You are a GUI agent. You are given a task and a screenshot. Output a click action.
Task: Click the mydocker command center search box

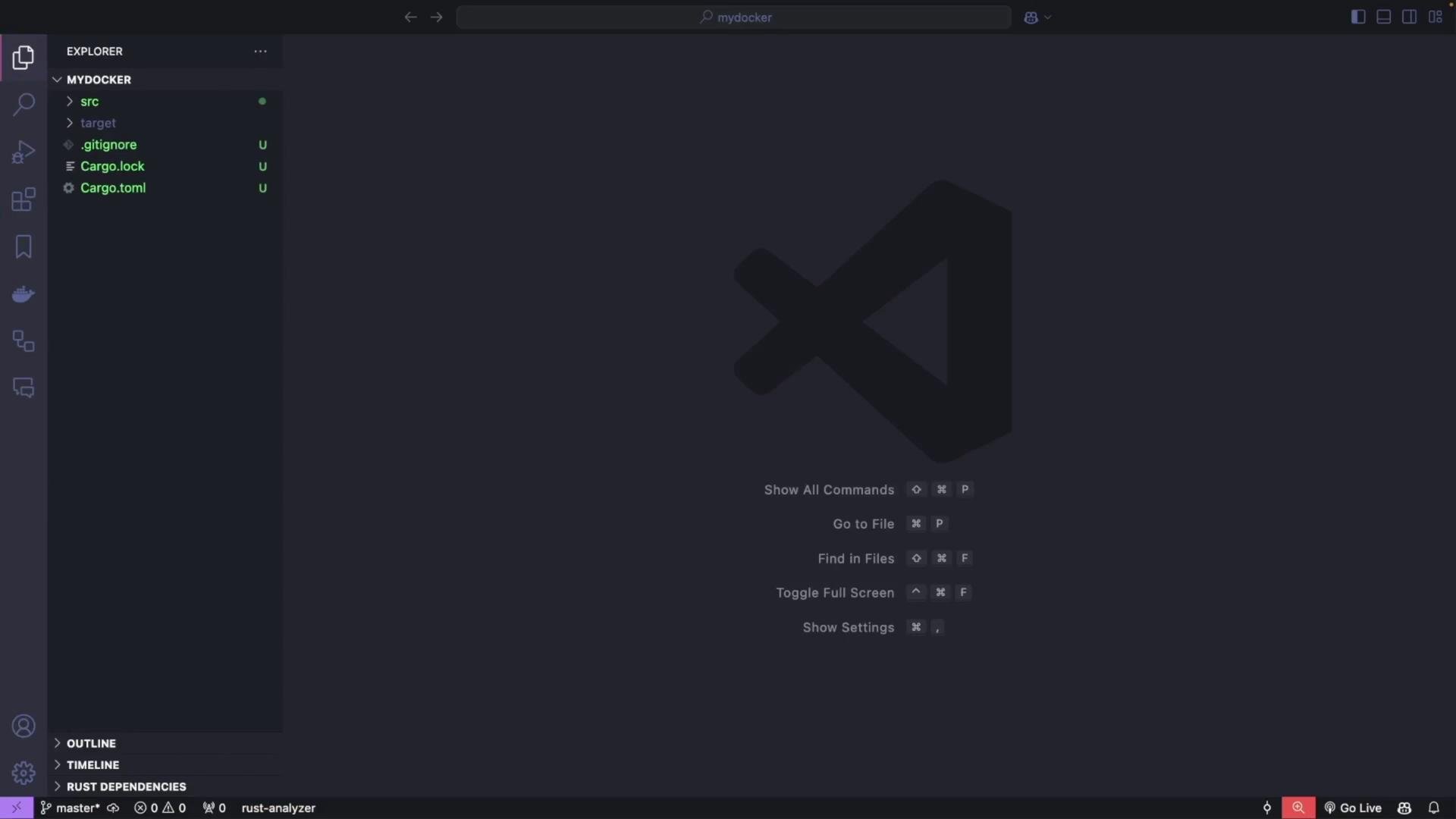coord(733,17)
